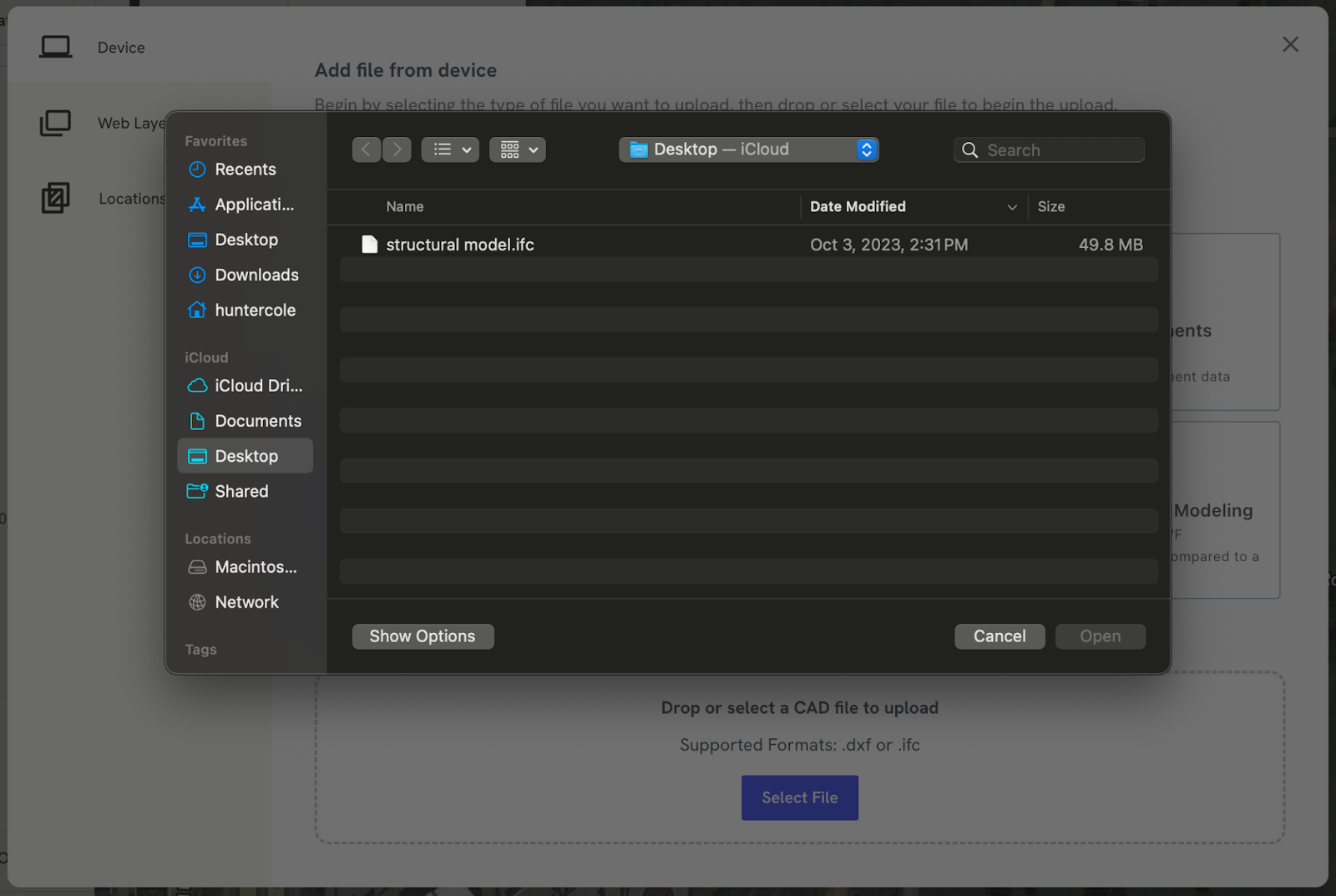This screenshot has width=1336, height=896.
Task: Click the Search field in file dialog
Action: (1049, 150)
